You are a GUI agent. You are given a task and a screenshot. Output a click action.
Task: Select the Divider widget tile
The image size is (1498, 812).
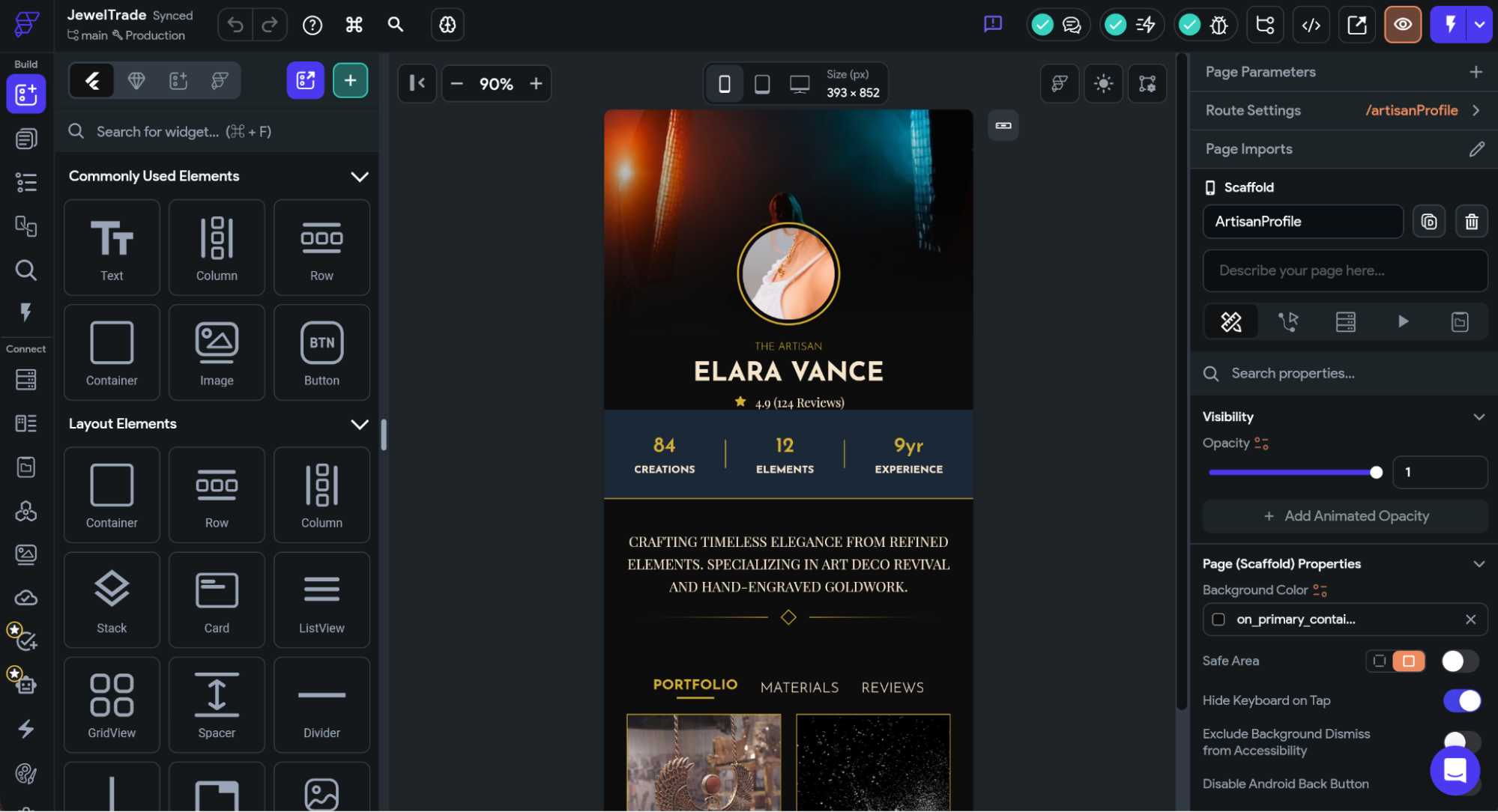321,705
